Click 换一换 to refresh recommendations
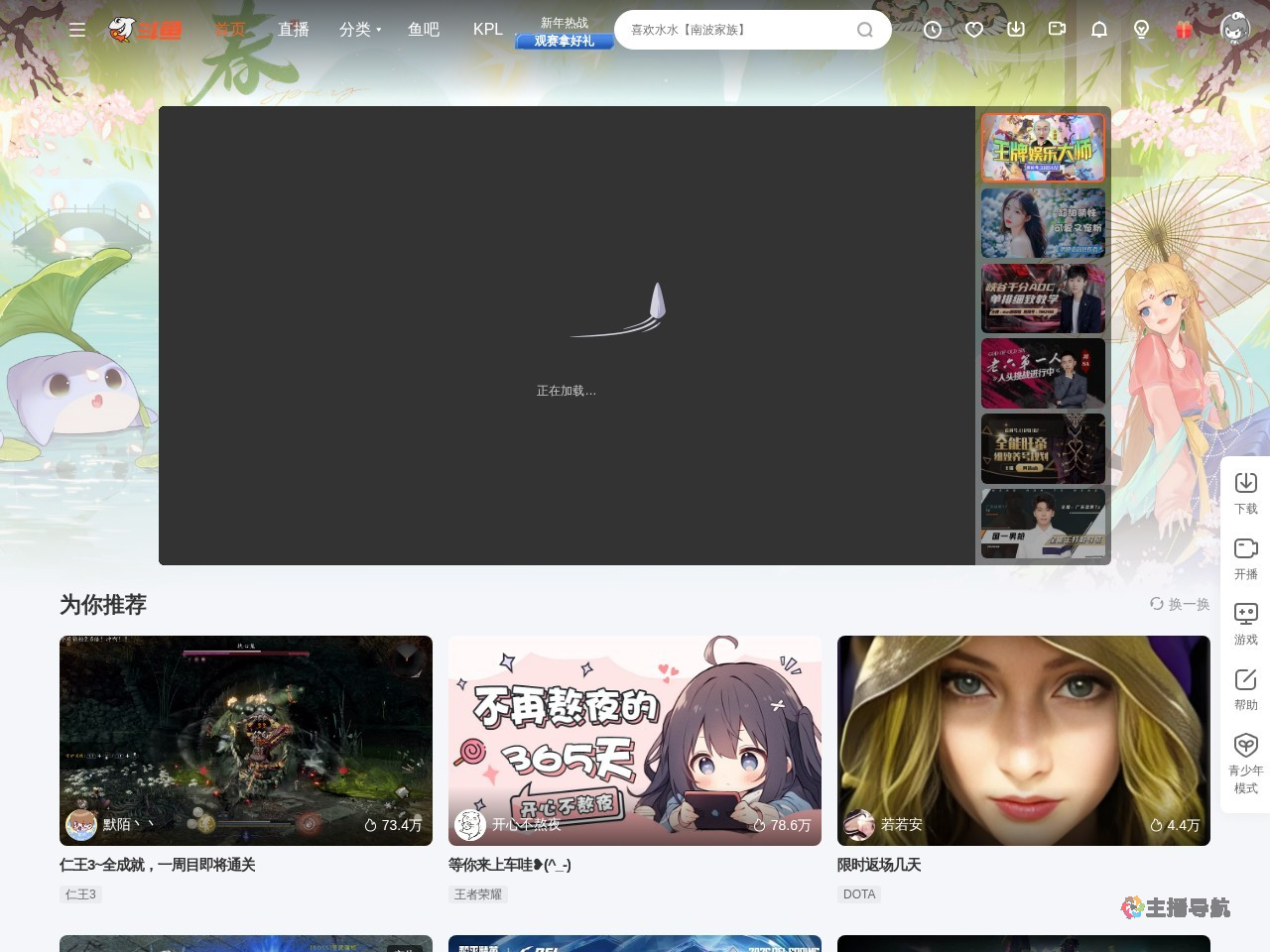The image size is (1270, 952). coord(1181,604)
